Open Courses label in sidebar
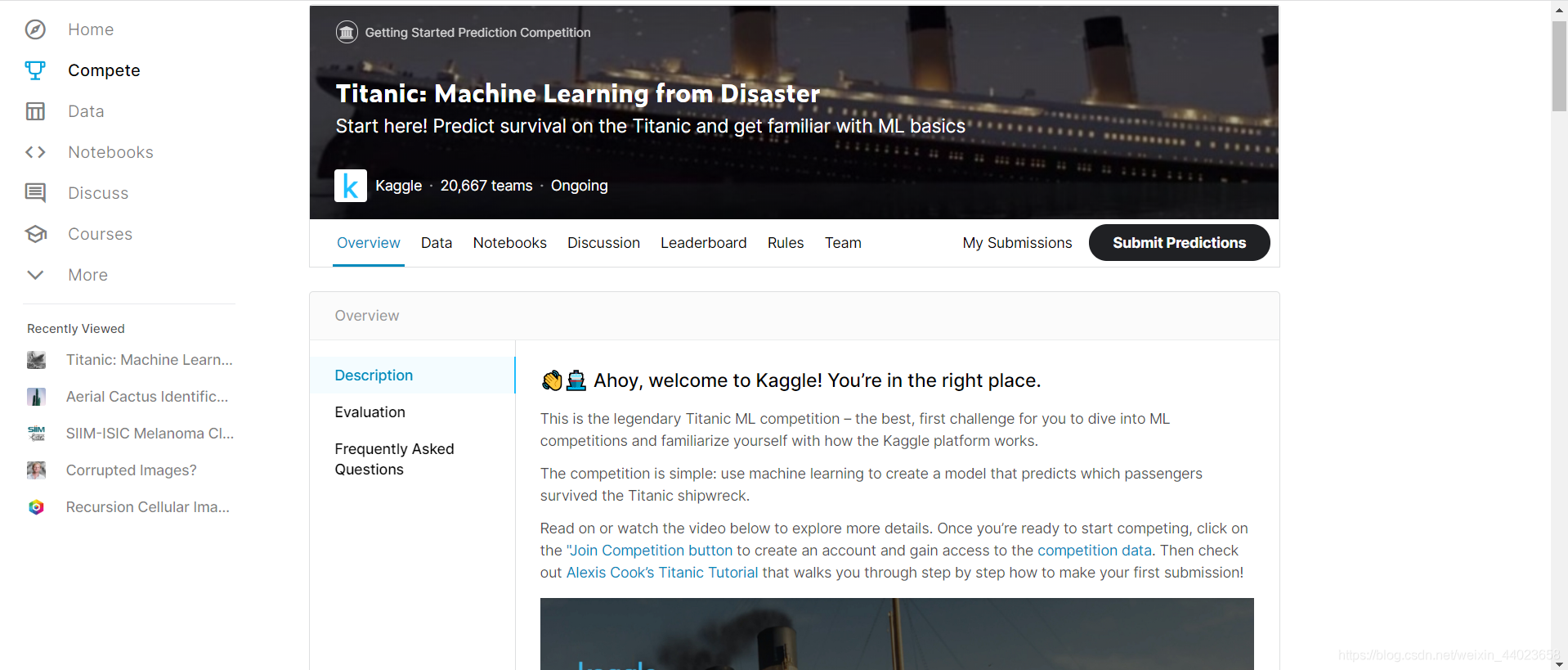Screen dimensions: 1568x670 pyautogui.click(x=100, y=234)
